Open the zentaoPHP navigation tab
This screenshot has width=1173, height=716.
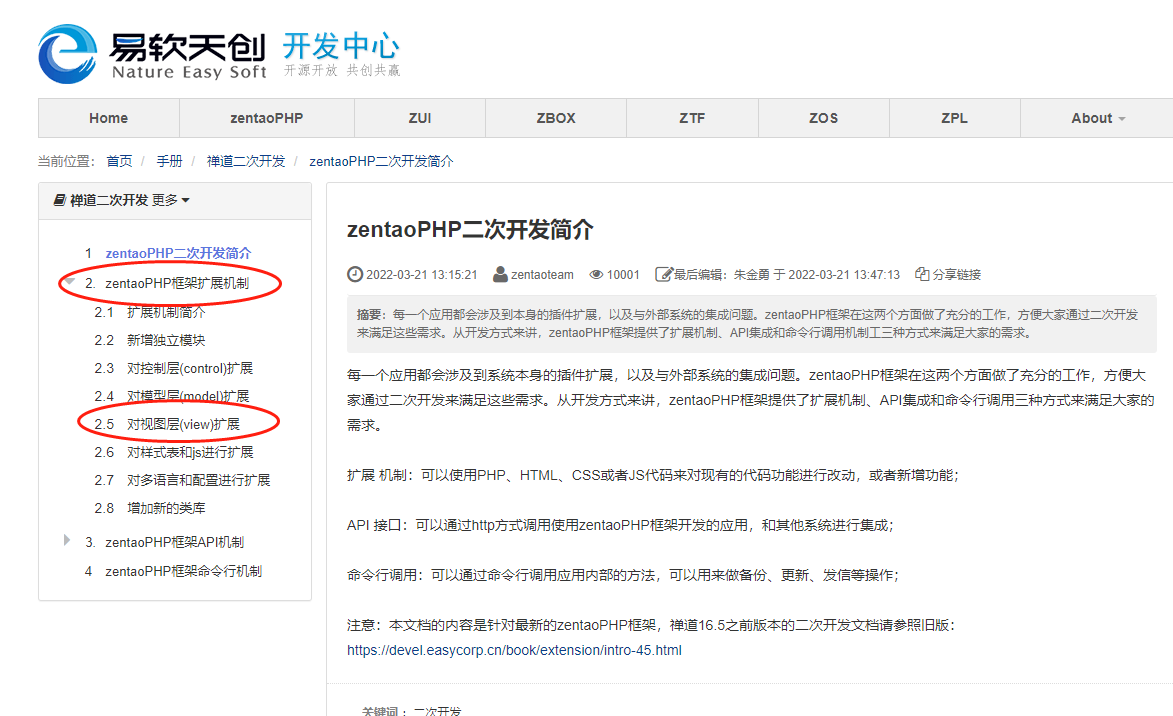coord(266,118)
